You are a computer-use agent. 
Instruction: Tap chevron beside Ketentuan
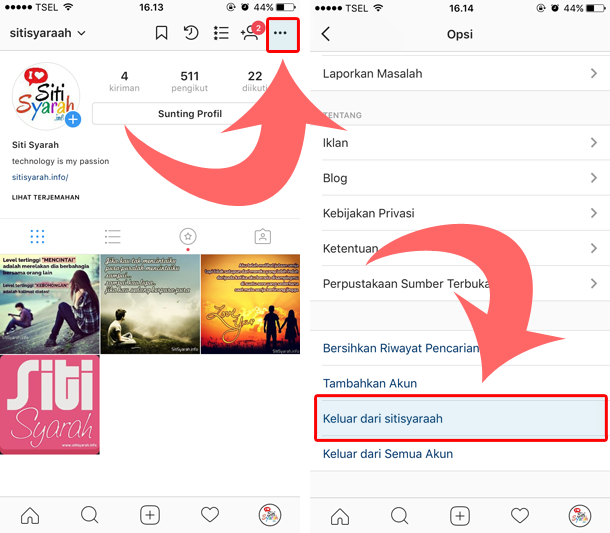click(594, 248)
